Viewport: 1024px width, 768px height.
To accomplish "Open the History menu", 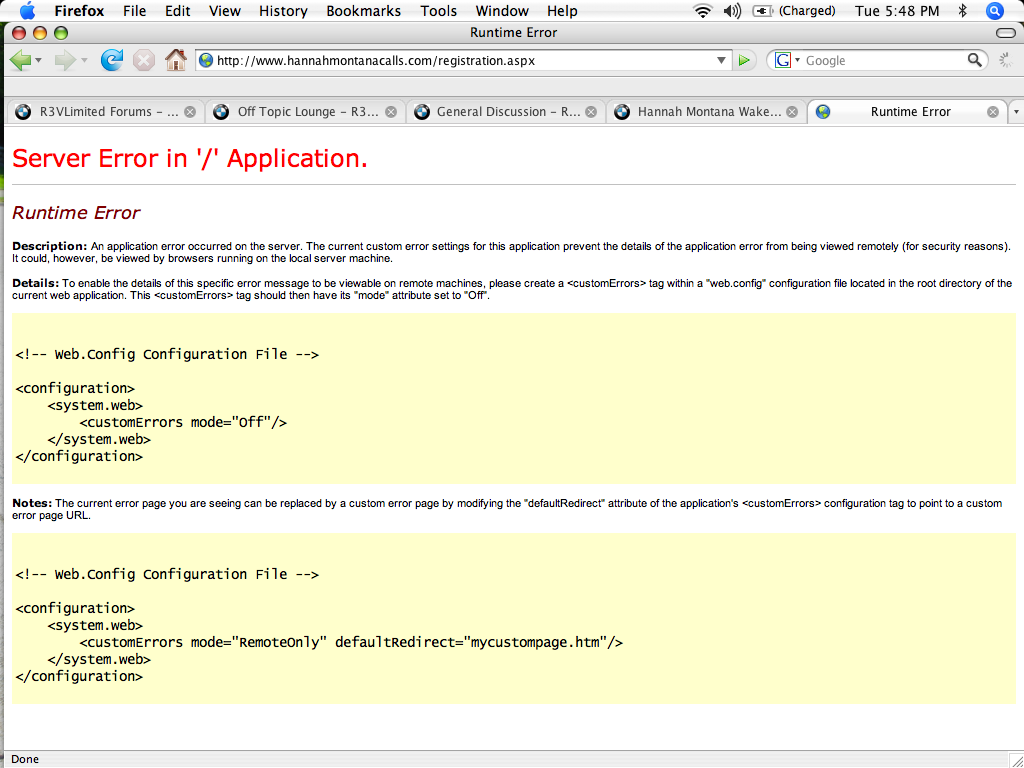I will (x=283, y=11).
